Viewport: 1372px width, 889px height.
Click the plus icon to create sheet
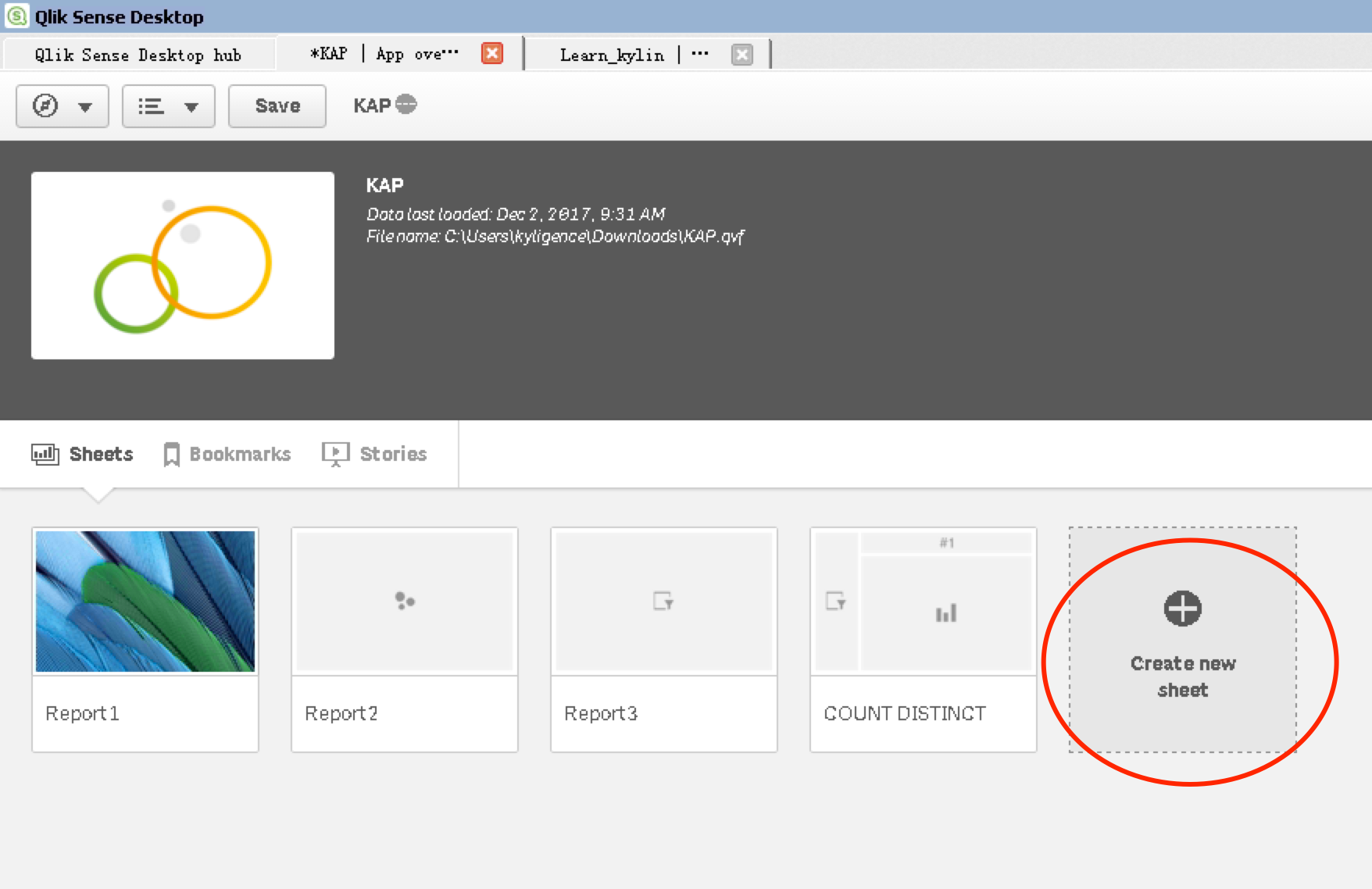pos(1182,609)
